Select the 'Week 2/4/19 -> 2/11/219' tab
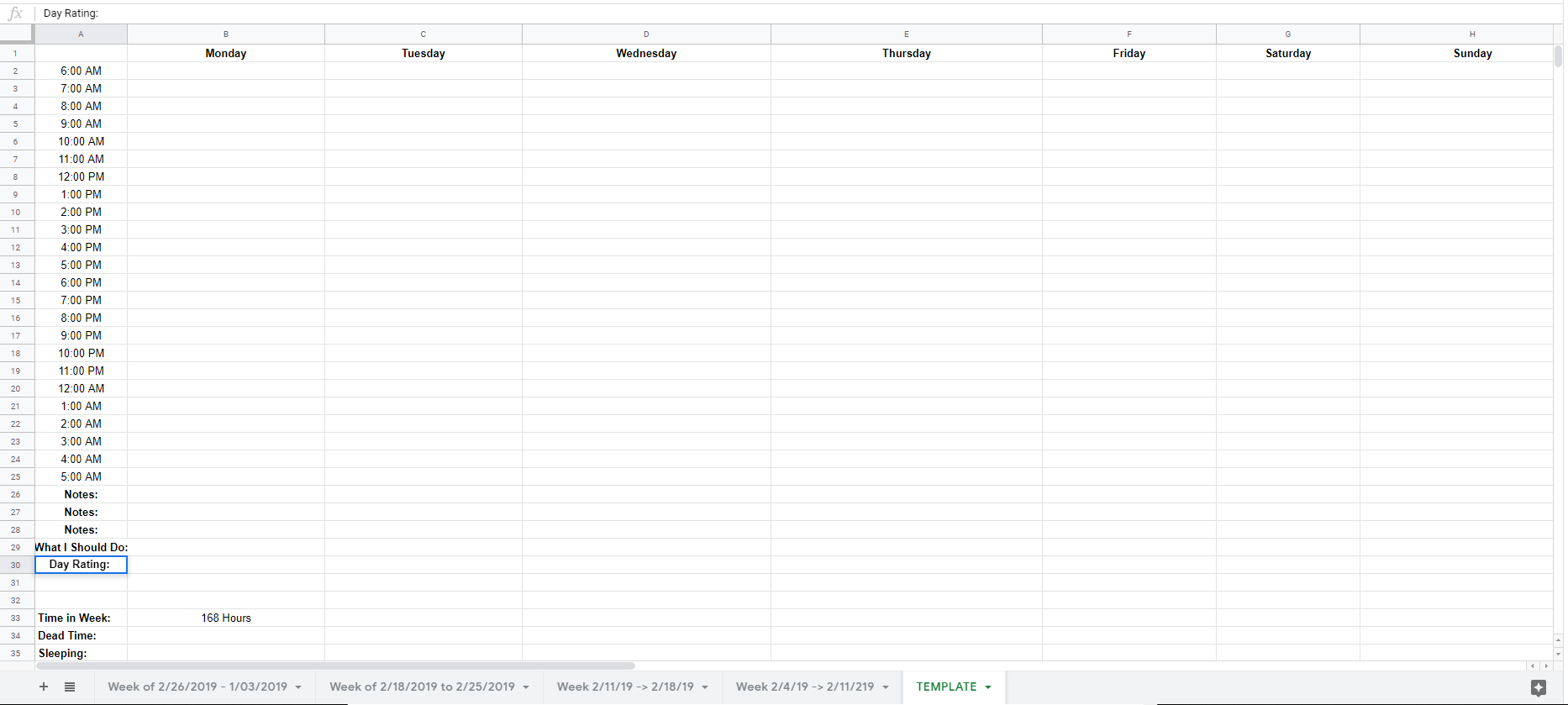Image resolution: width=1568 pixels, height=705 pixels. [805, 687]
